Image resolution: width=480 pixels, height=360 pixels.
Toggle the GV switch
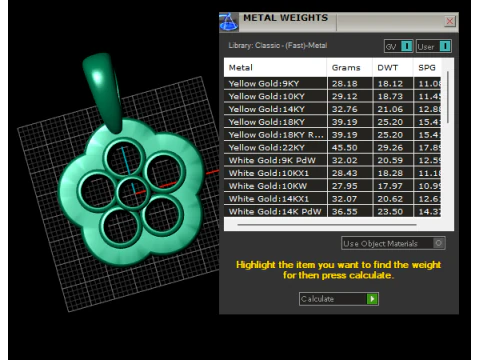pyautogui.click(x=399, y=46)
